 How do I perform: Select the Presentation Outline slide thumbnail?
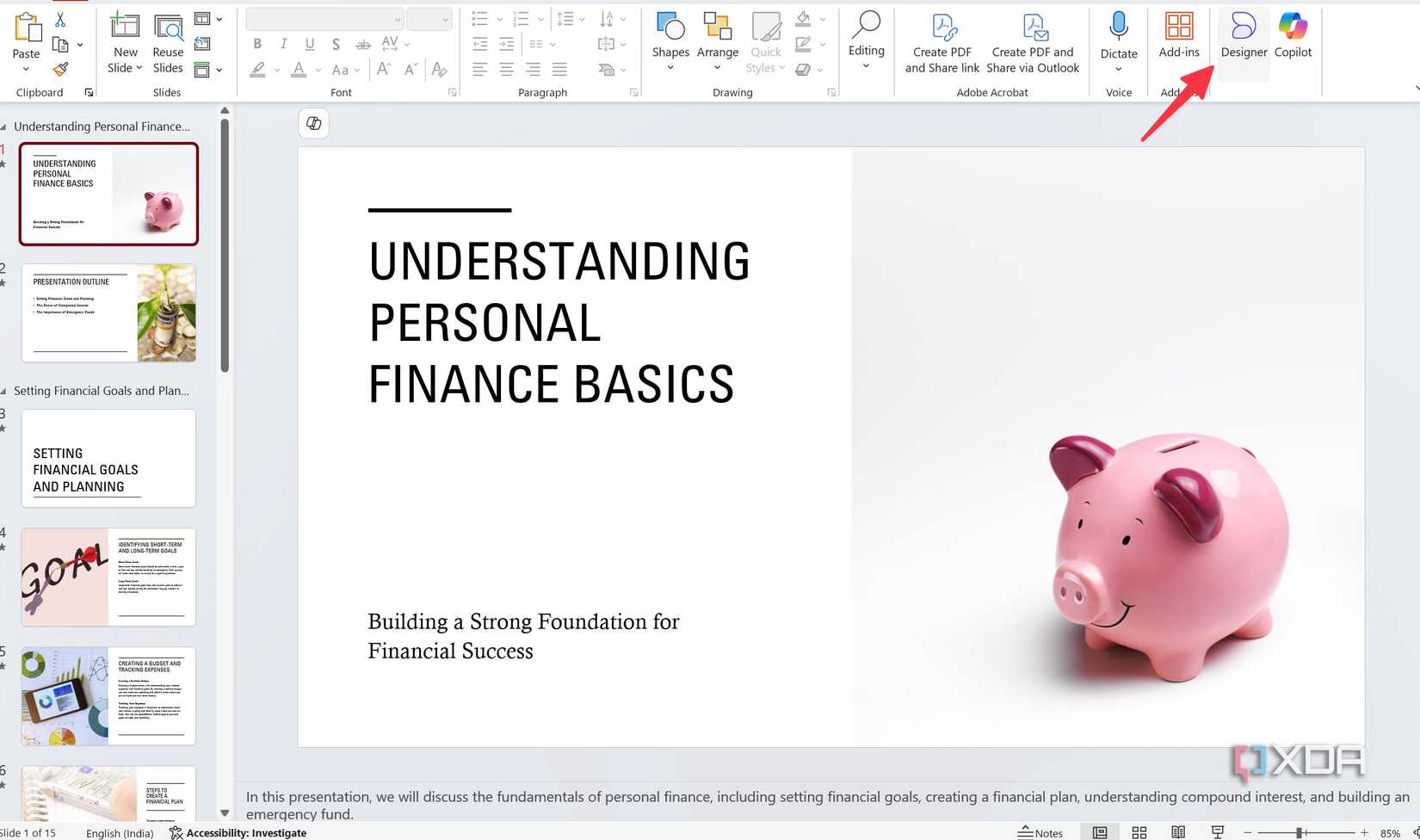coord(108,312)
